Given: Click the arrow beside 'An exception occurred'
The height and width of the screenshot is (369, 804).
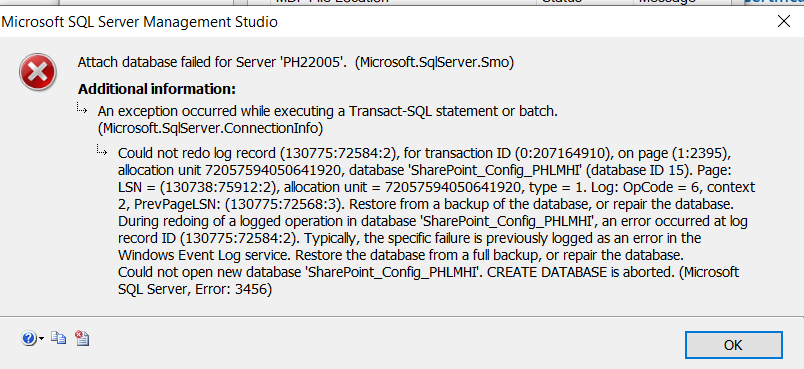Looking at the screenshot, I should pyautogui.click(x=82, y=108).
